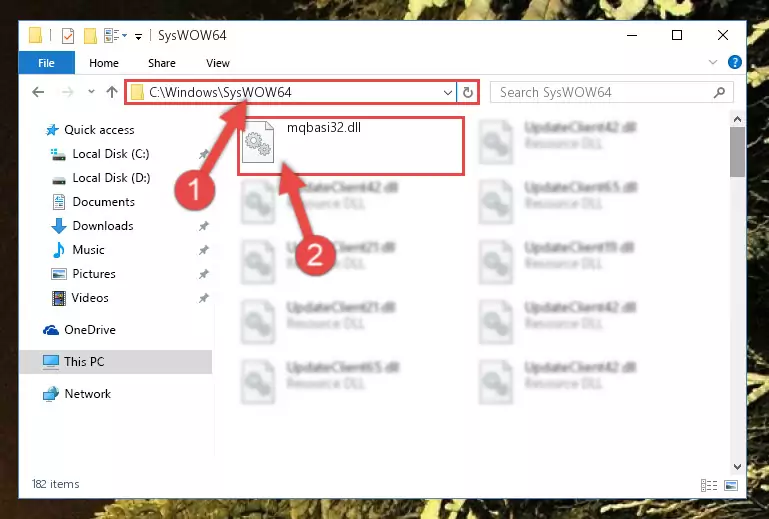Refresh the SysWOW64 folder
This screenshot has width=769, height=519.
[468, 92]
